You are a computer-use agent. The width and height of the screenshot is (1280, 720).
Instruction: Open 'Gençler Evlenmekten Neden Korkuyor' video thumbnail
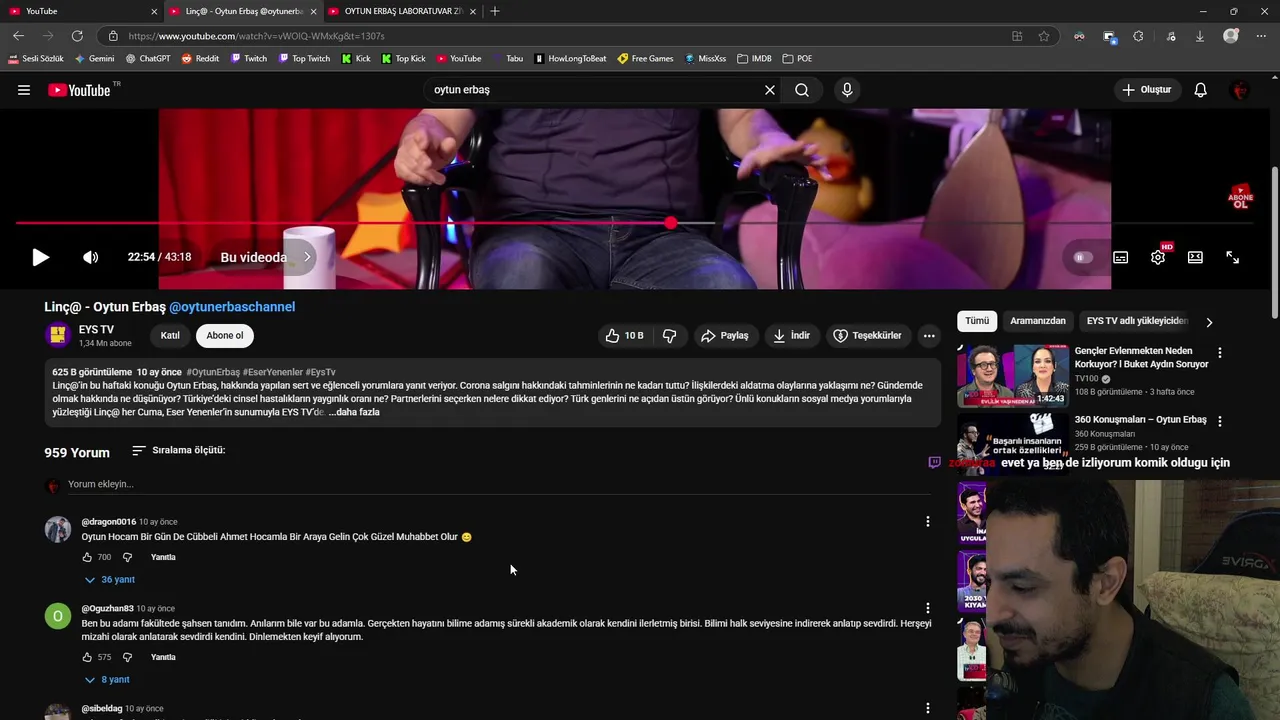(x=1013, y=376)
